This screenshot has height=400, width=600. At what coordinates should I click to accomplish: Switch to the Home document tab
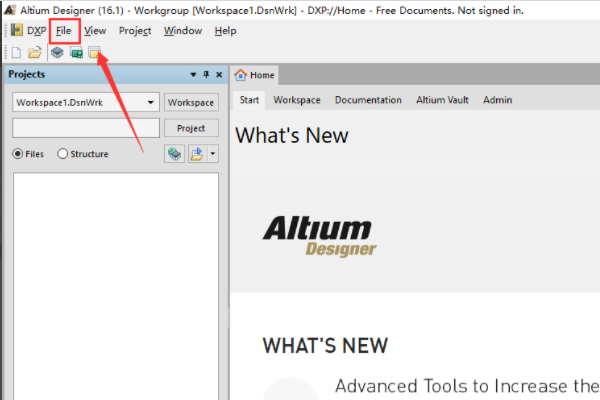[x=255, y=75]
